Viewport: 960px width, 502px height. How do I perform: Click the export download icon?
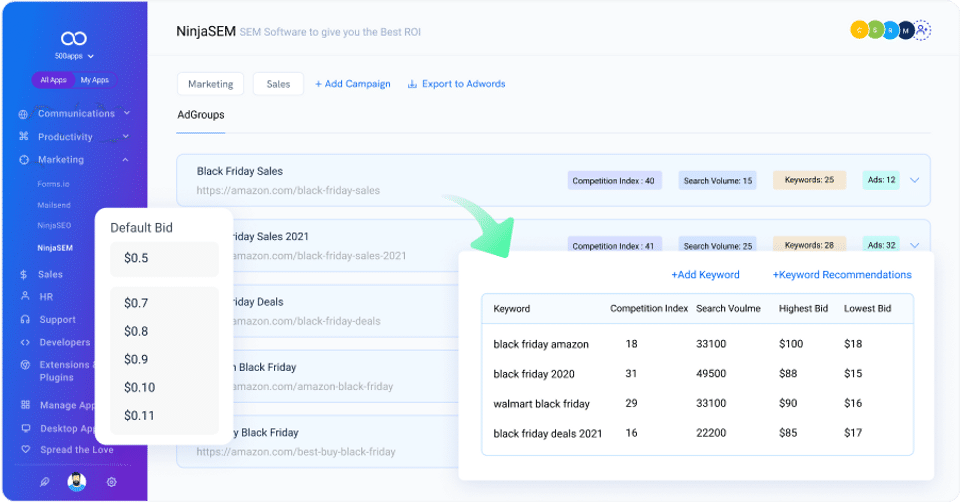(412, 84)
